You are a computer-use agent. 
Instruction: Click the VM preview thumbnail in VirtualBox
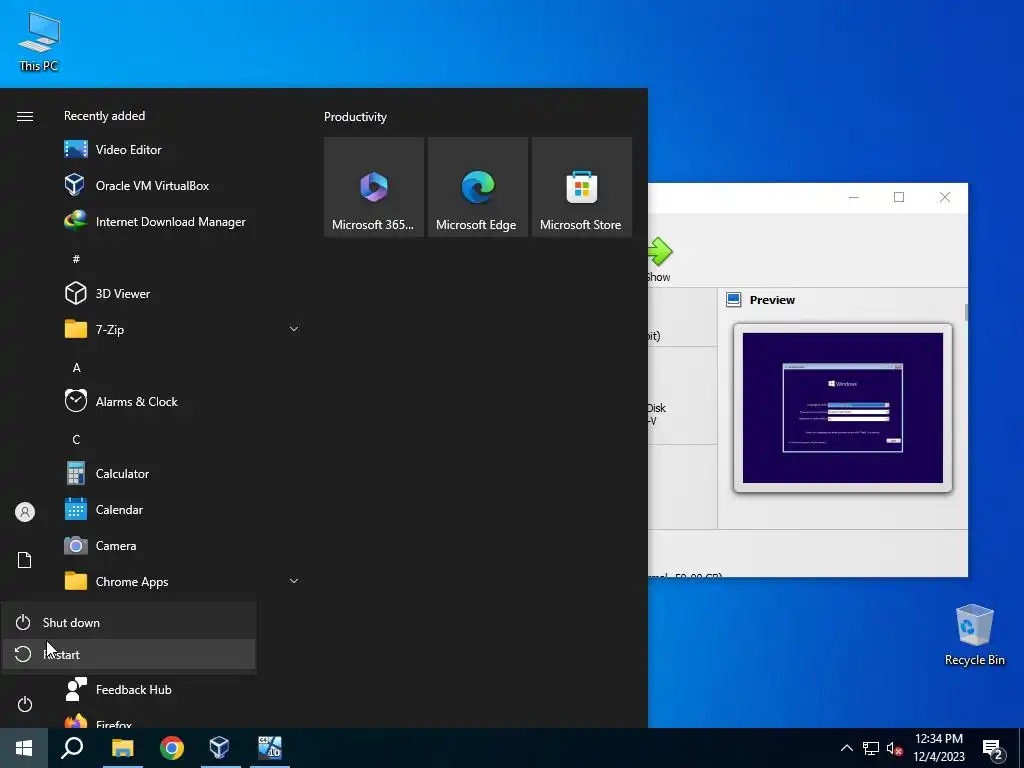click(x=842, y=408)
